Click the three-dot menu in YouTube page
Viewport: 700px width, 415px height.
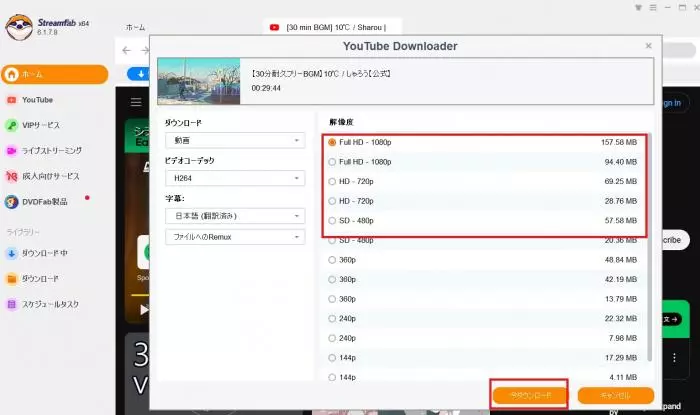pos(674,358)
